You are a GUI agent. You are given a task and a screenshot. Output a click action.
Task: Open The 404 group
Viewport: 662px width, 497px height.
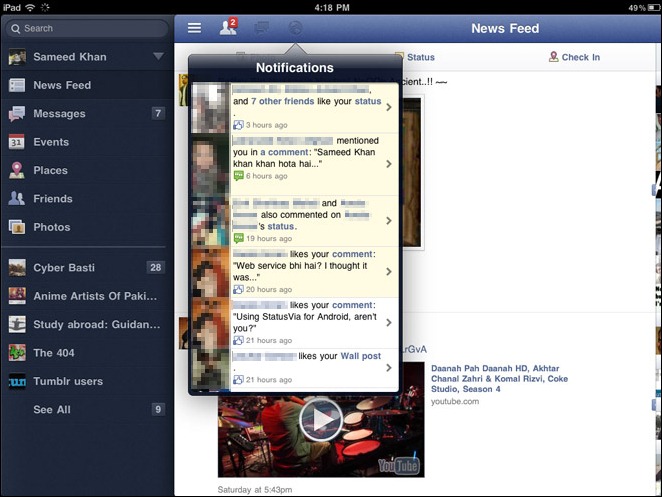tap(87, 353)
